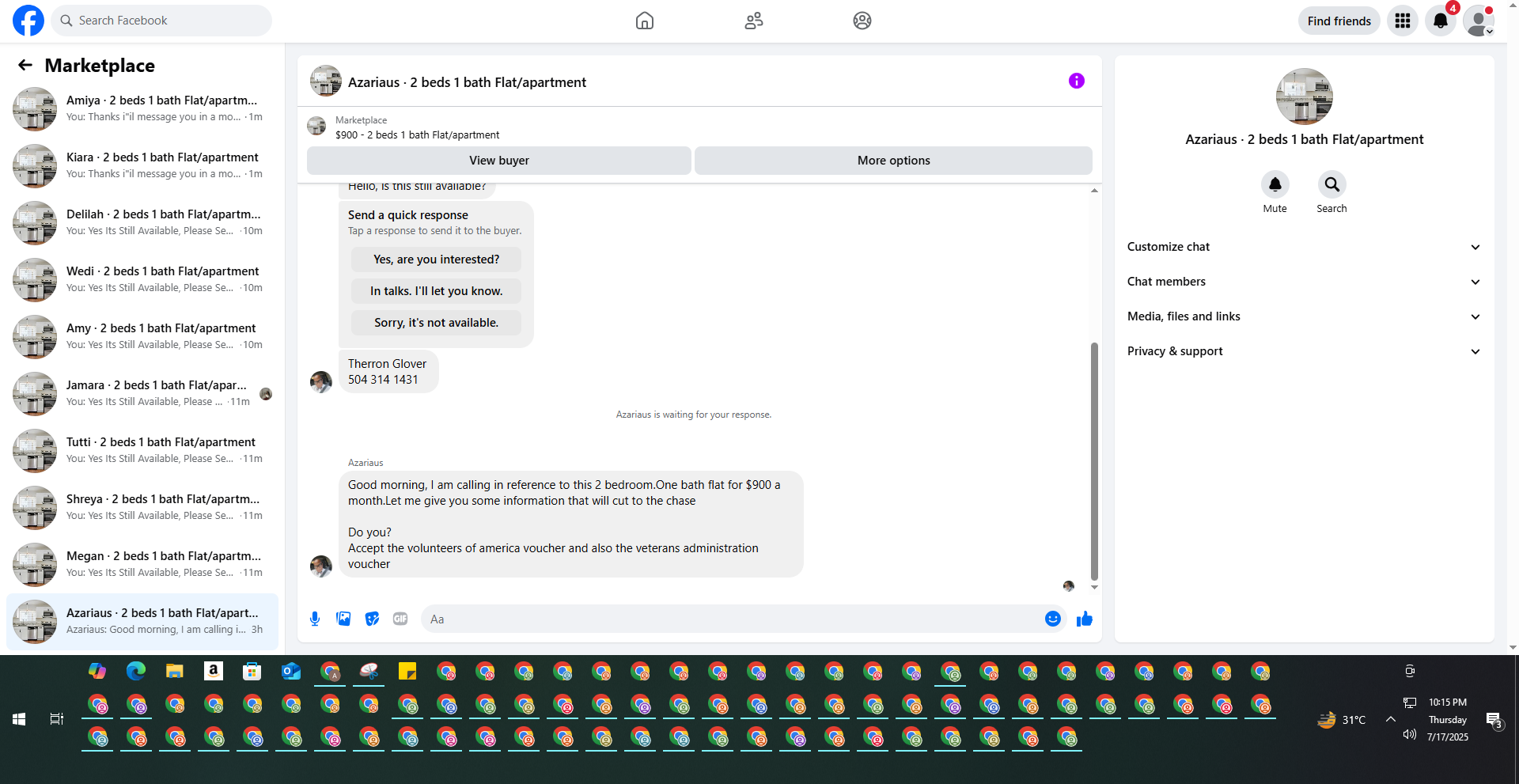
Task: Click the chat scrollbar up arrow
Action: pyautogui.click(x=1094, y=191)
